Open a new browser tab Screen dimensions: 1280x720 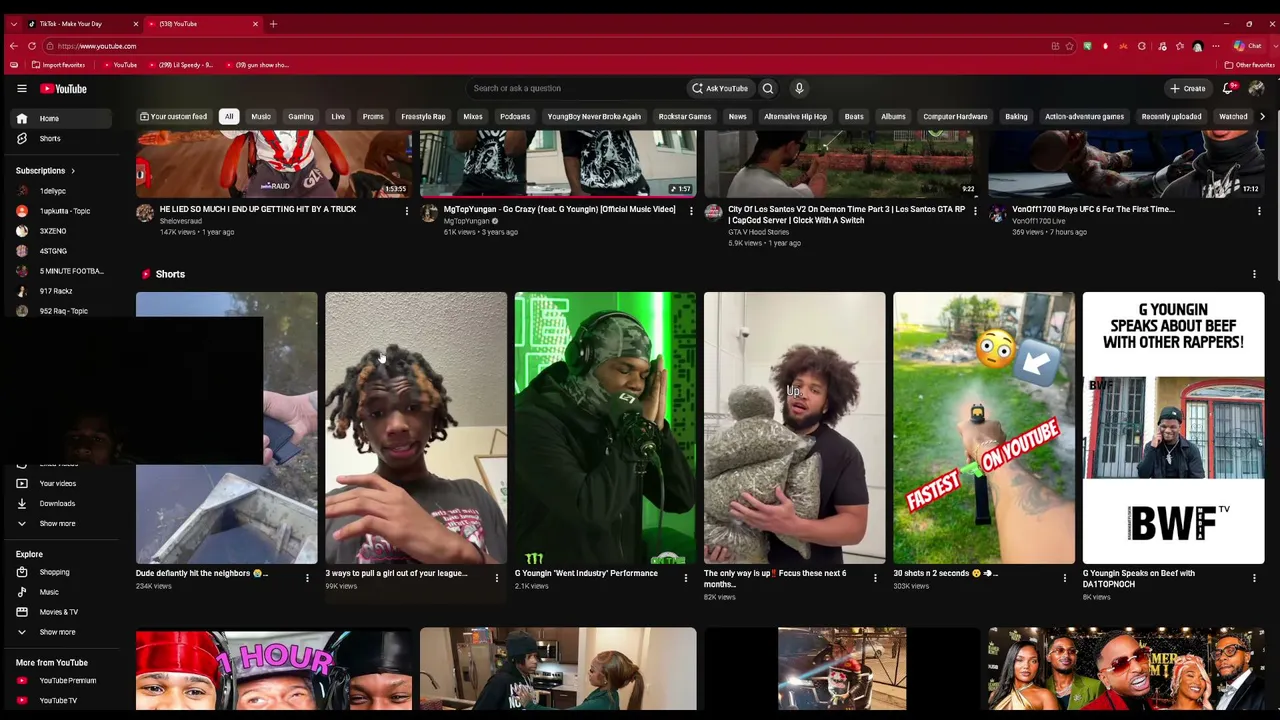pos(273,24)
